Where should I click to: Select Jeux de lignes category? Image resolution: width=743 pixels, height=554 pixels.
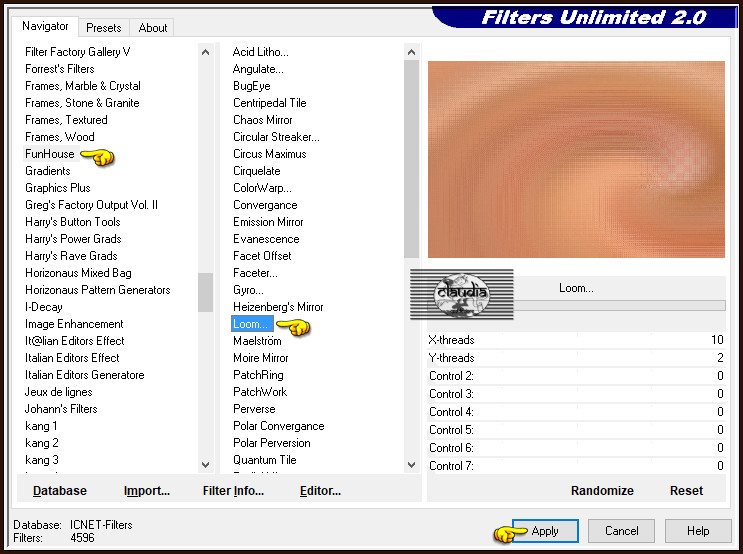58,392
